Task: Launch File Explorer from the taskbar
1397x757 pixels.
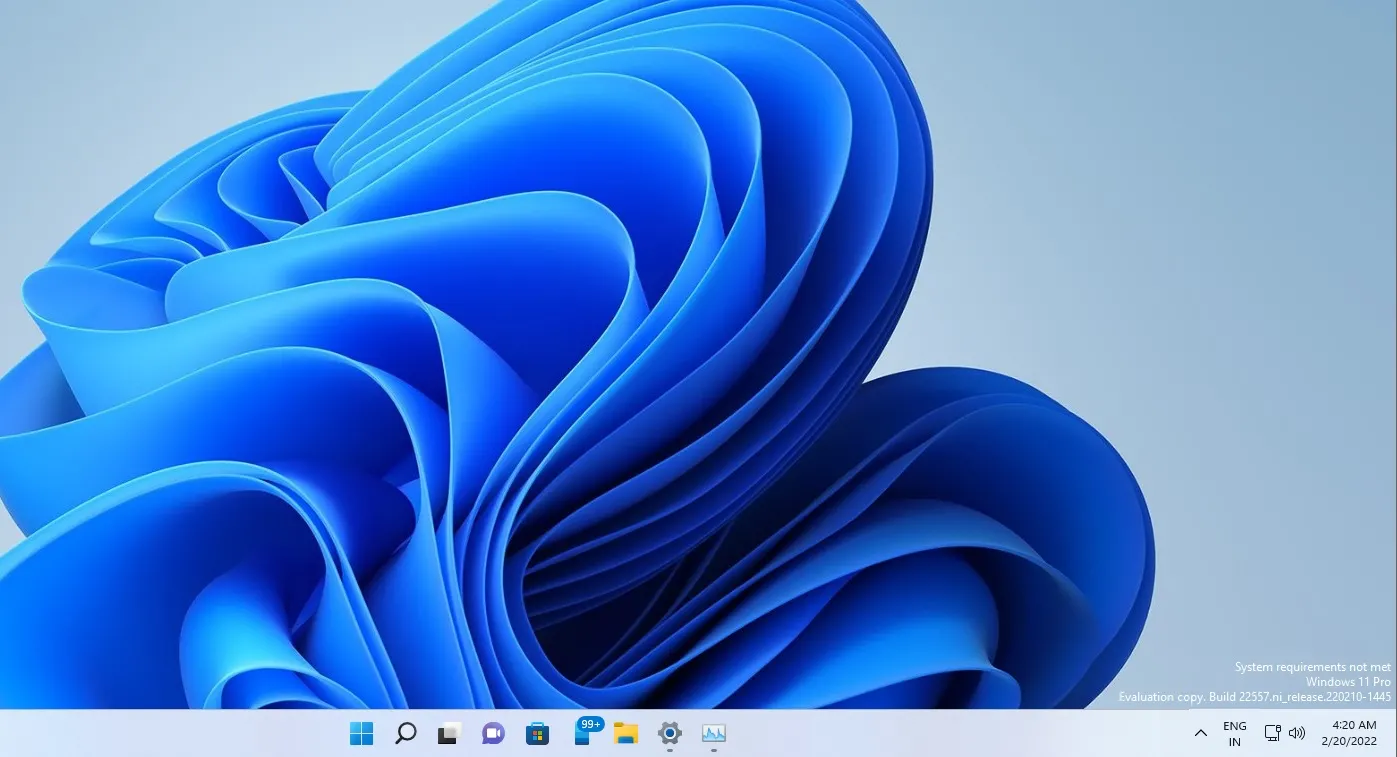Action: coord(625,733)
